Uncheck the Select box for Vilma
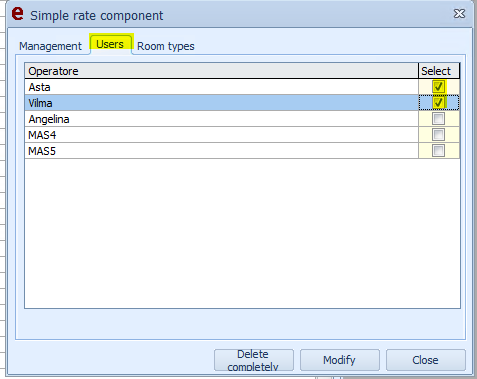 438,102
